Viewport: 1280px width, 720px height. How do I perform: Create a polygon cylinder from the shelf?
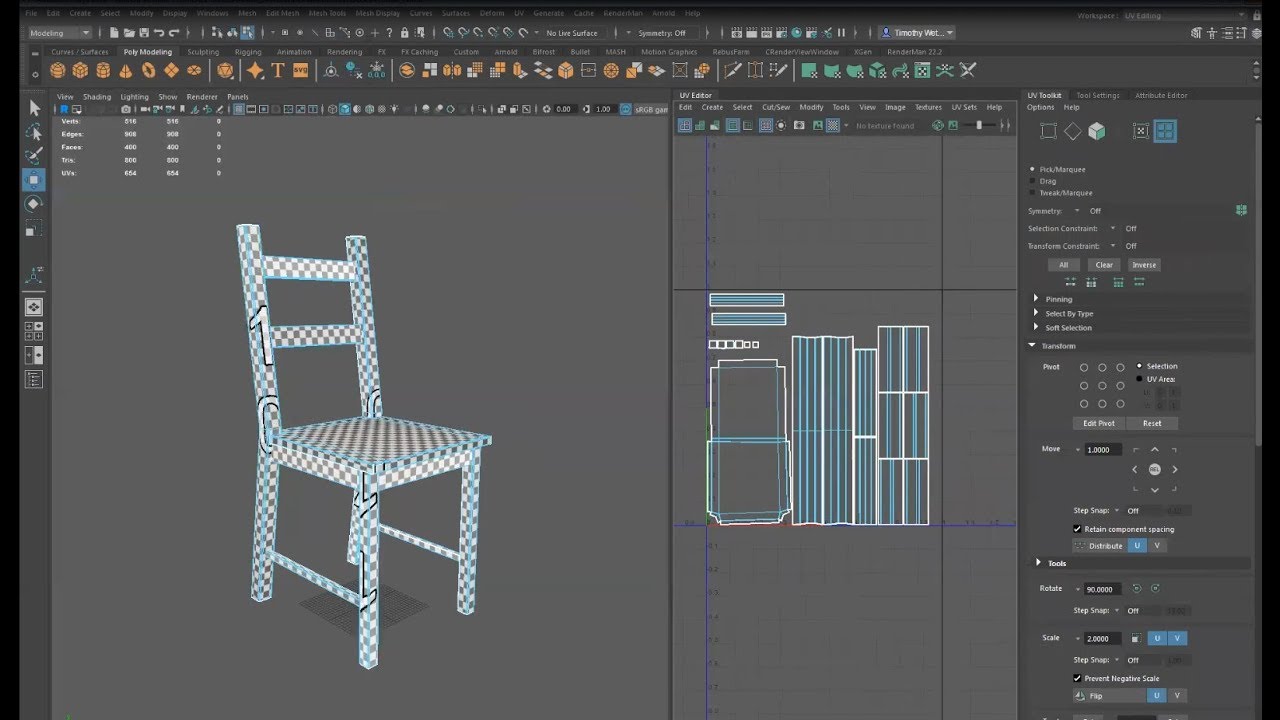[x=103, y=70]
